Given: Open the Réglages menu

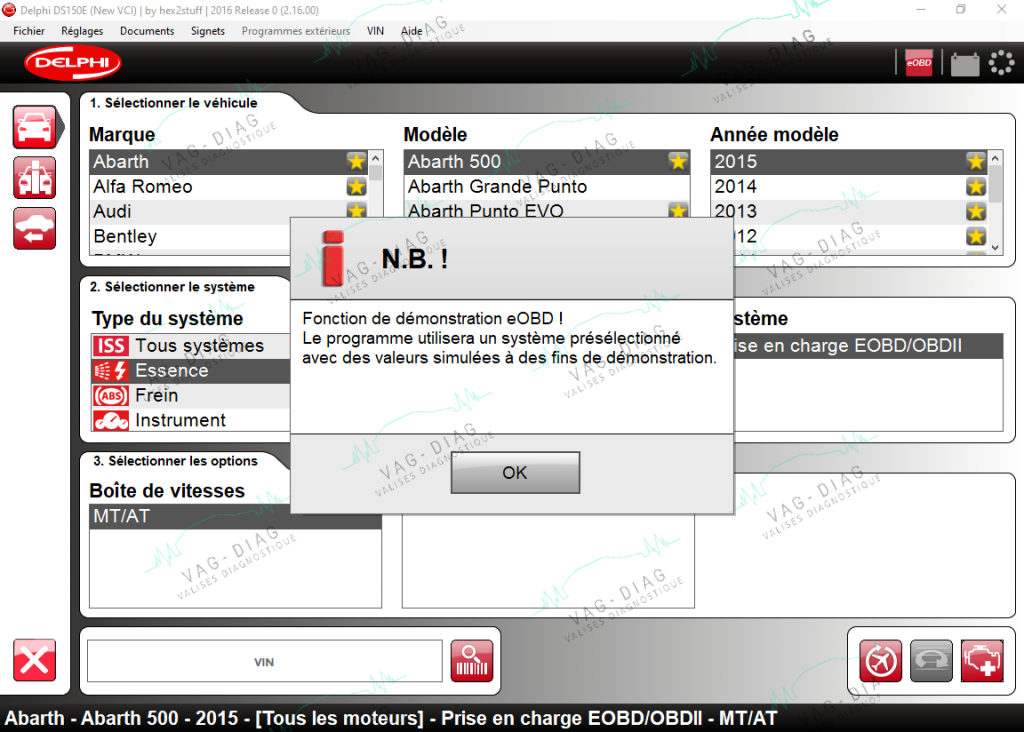Looking at the screenshot, I should click(82, 31).
